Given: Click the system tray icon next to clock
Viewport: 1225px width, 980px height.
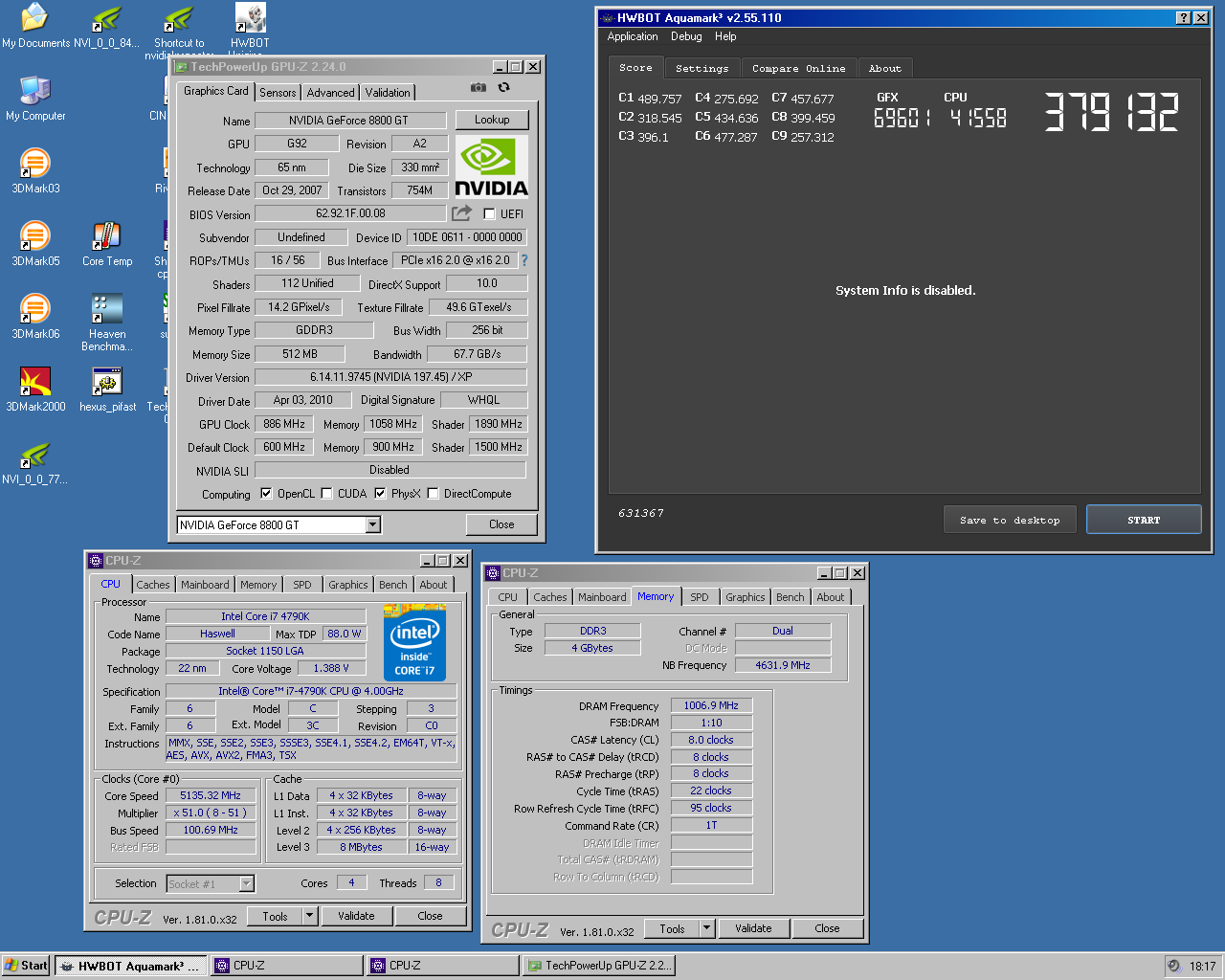Looking at the screenshot, I should point(1174,967).
